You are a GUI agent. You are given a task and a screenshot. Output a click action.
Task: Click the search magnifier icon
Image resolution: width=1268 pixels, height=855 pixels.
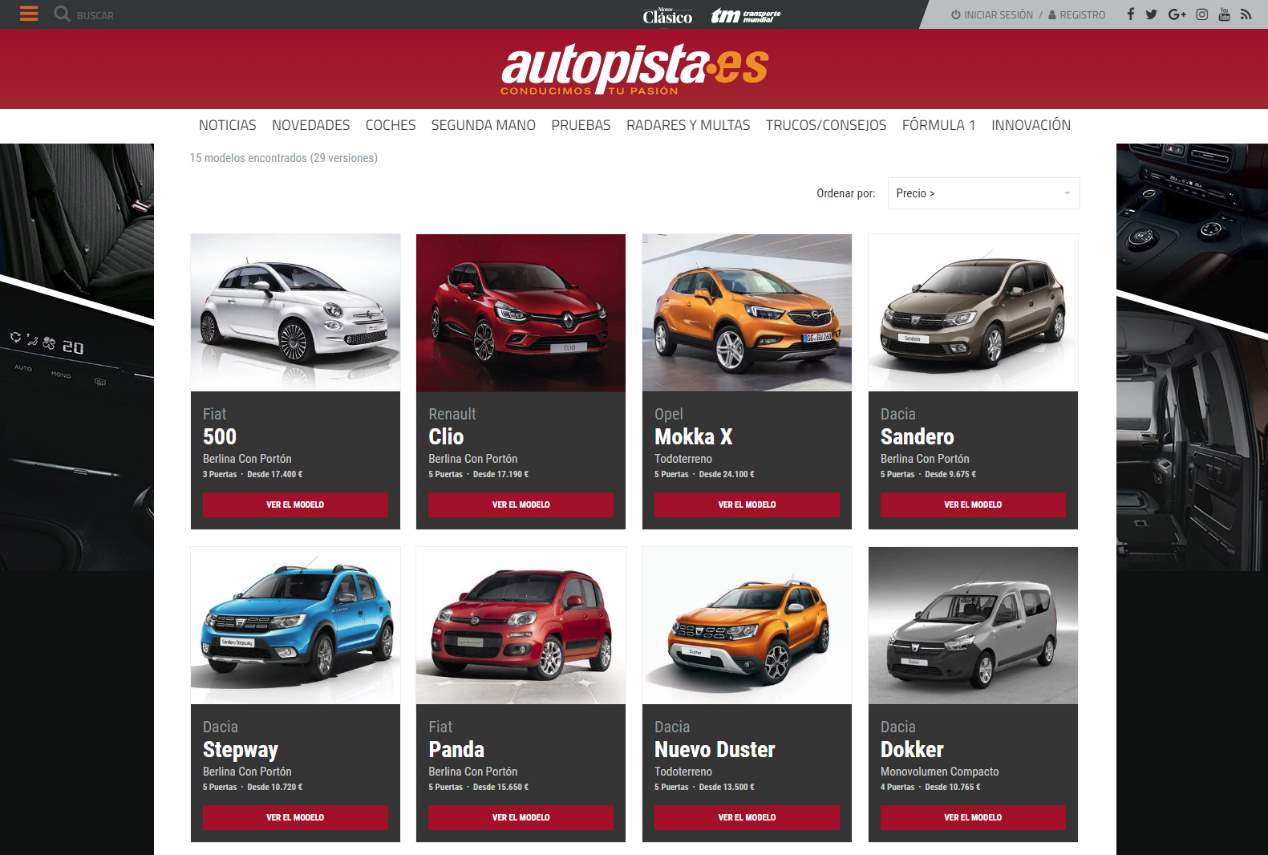point(62,14)
